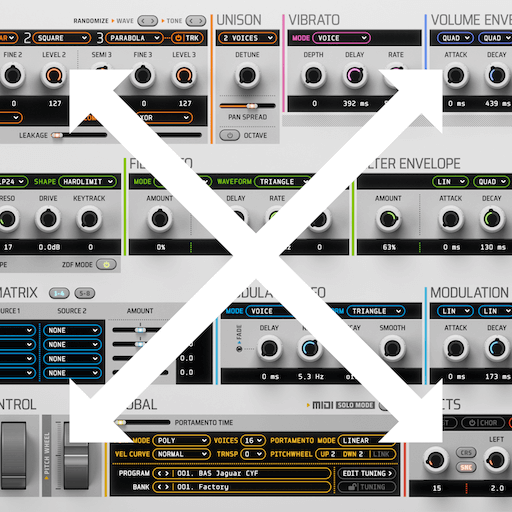Switch the matrix to slots 1-4
The height and width of the screenshot is (512, 512).
tap(59, 293)
